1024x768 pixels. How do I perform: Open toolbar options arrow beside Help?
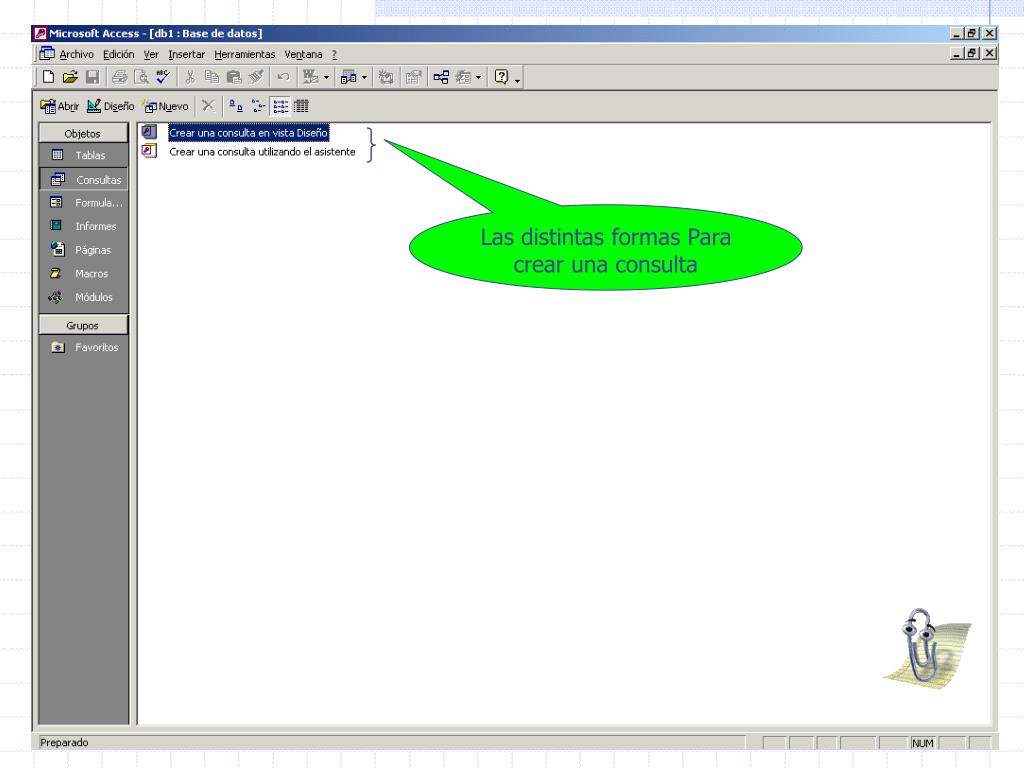[517, 80]
